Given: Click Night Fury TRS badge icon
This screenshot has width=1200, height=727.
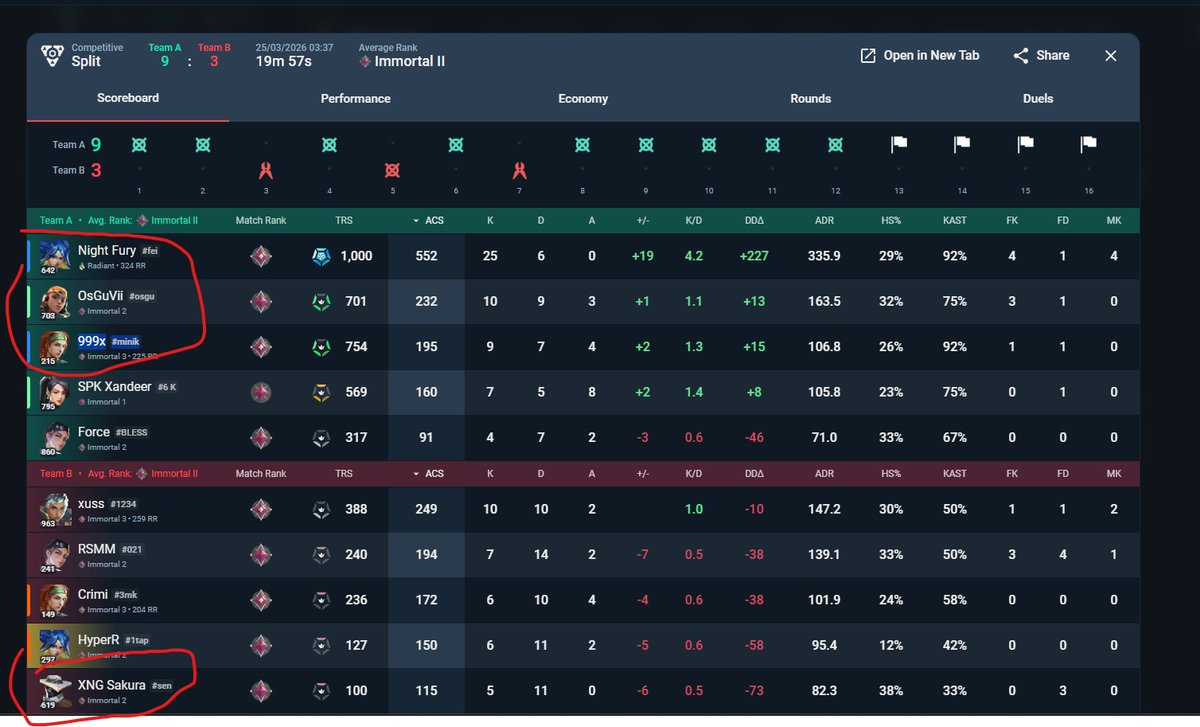Looking at the screenshot, I should tap(322, 256).
